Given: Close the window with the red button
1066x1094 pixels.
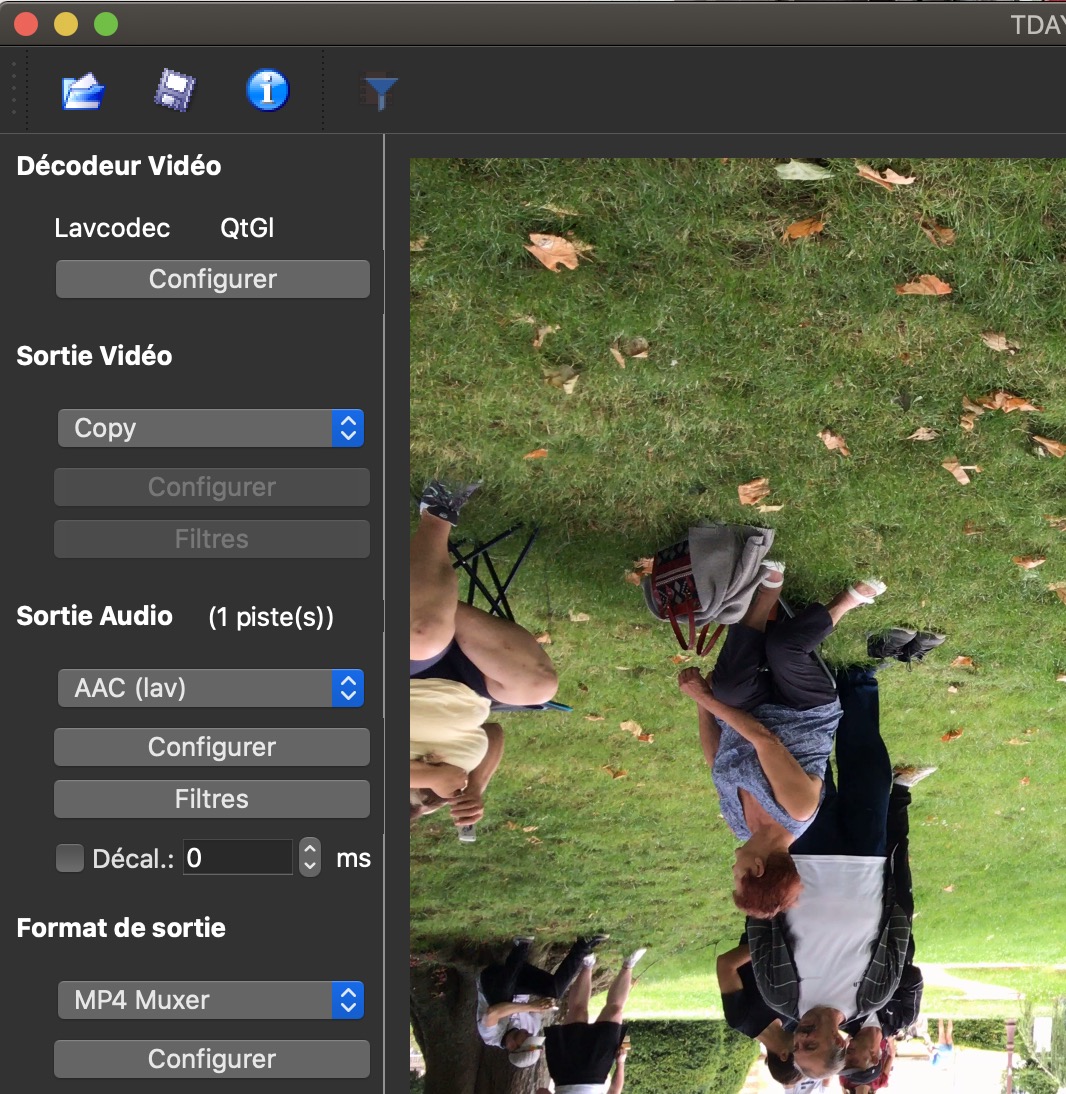Looking at the screenshot, I should coord(26,24).
